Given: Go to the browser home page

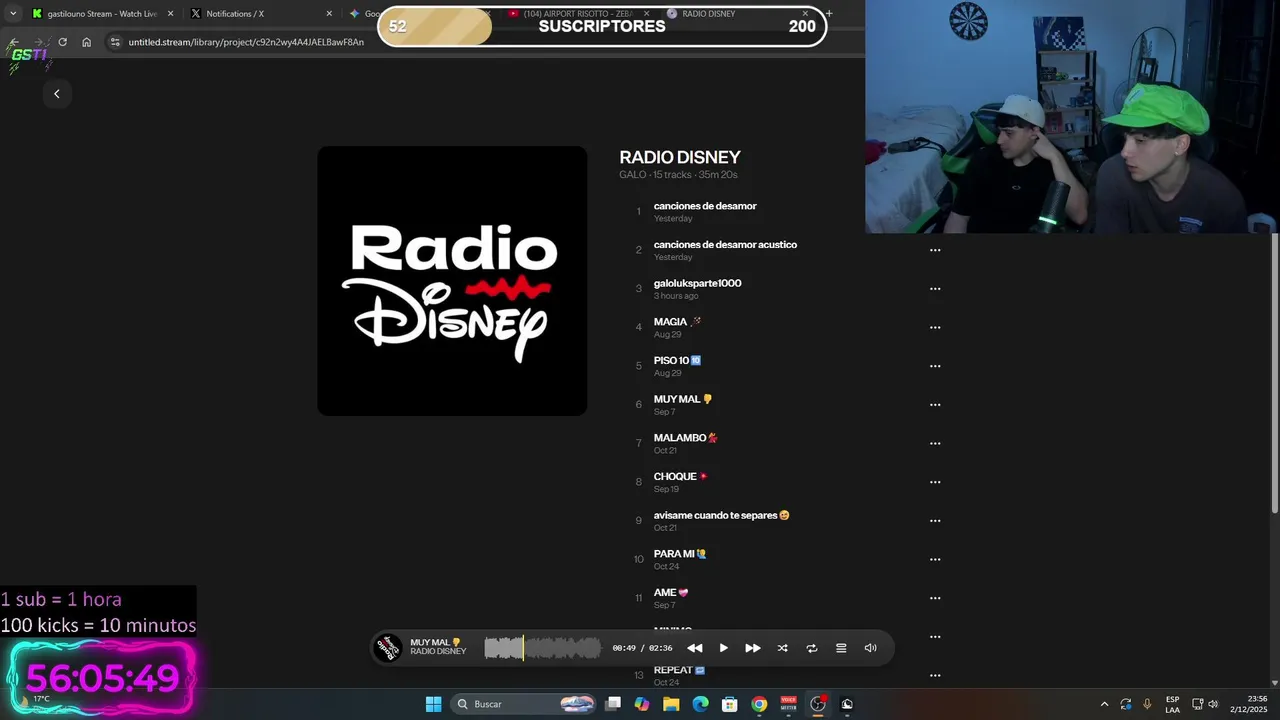Looking at the screenshot, I should (87, 42).
